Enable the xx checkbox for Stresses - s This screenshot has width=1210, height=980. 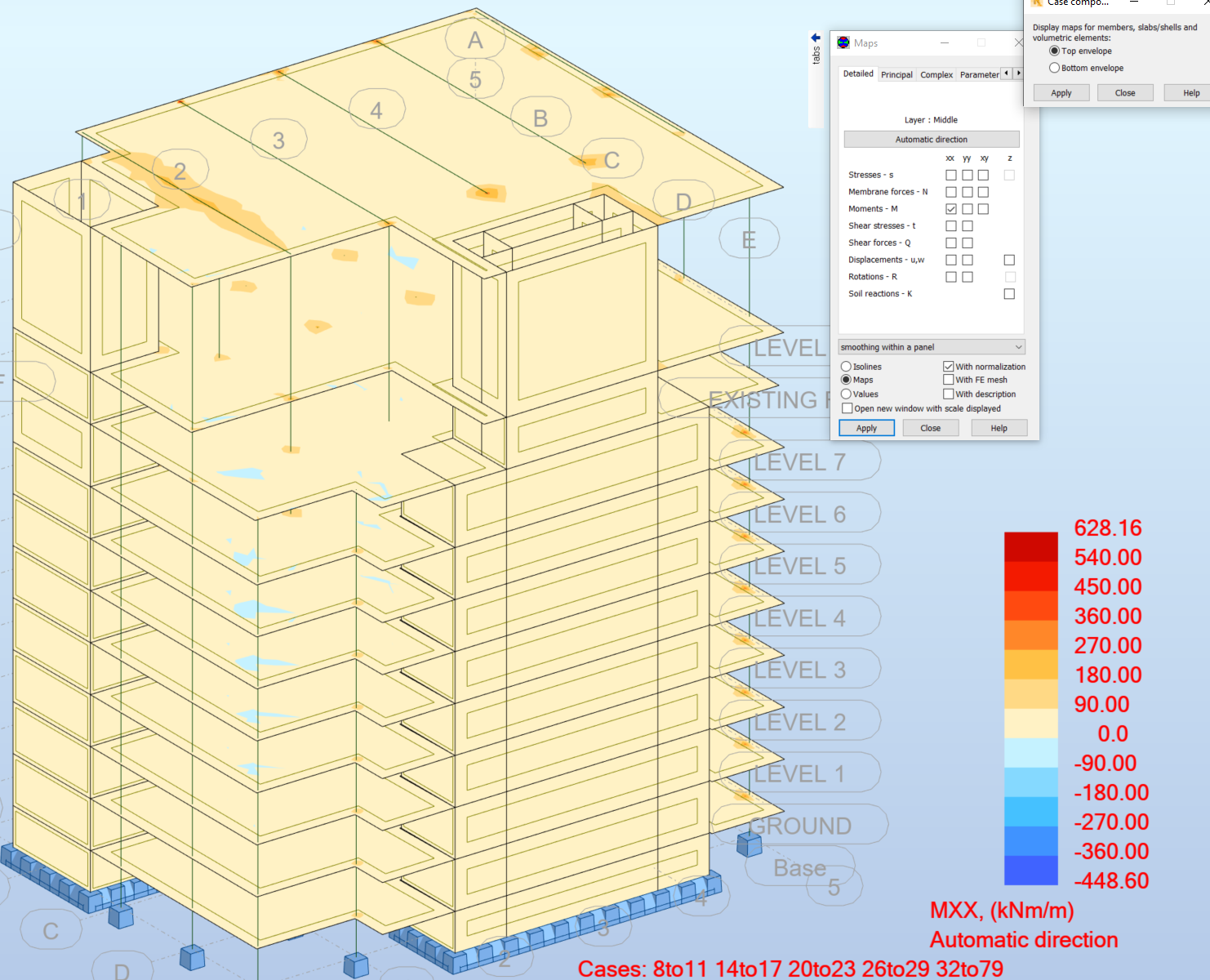click(950, 174)
